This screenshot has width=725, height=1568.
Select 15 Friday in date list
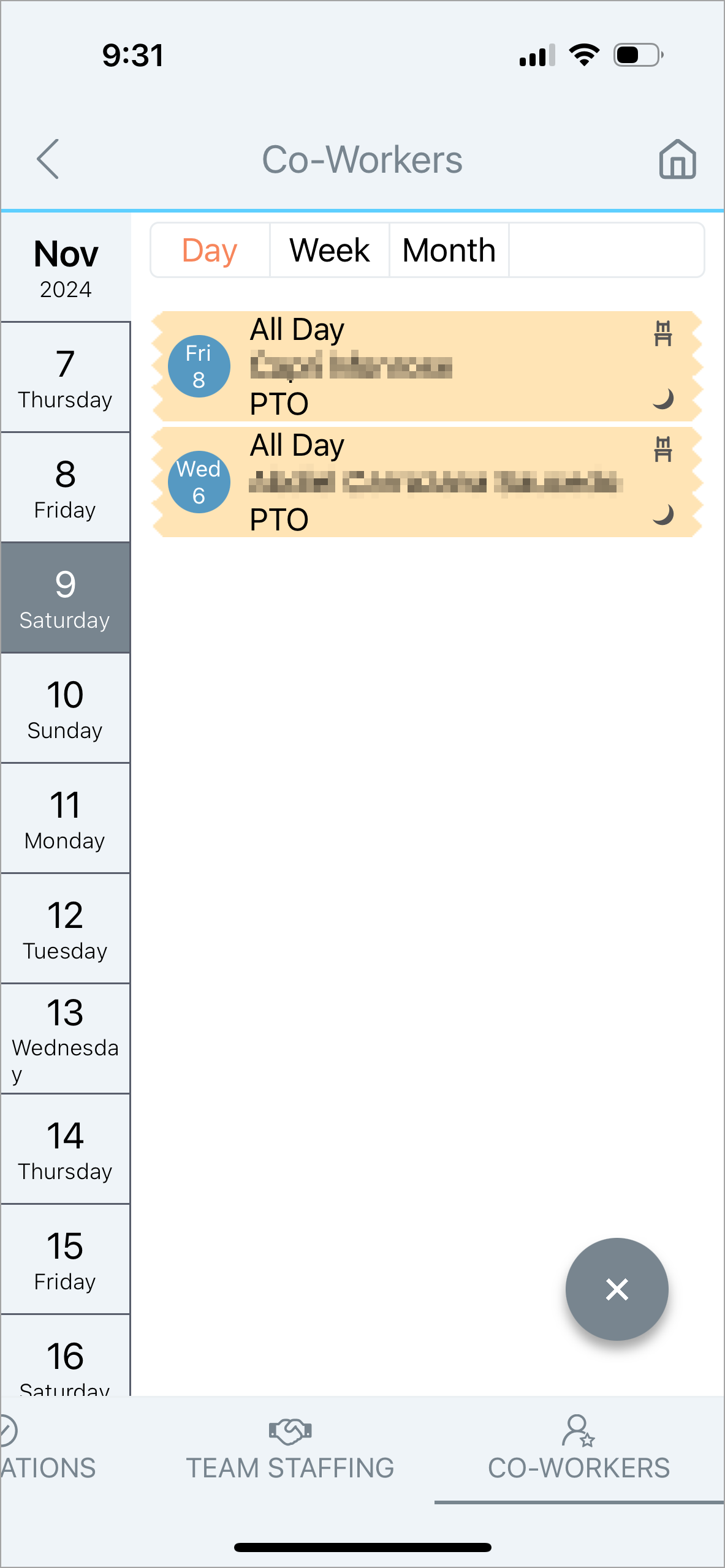65,1259
